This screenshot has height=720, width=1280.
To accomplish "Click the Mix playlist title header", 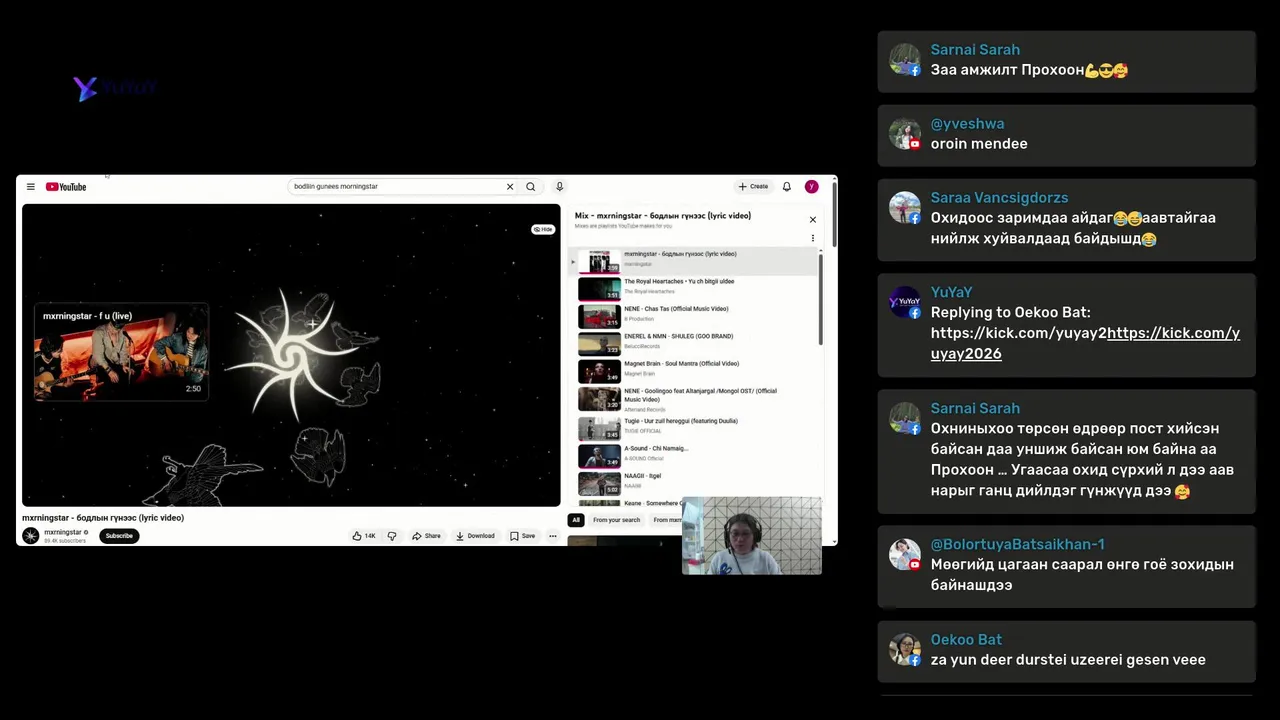I will (x=663, y=216).
